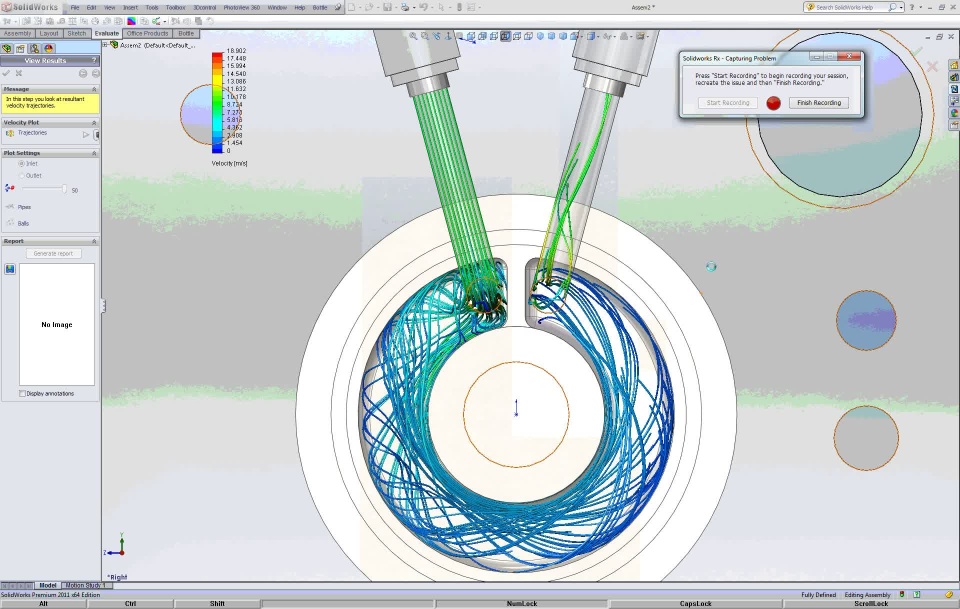Screen dimensions: 960x609
Task: Open the ConfigurationManager tab icon
Action: (x=34, y=48)
